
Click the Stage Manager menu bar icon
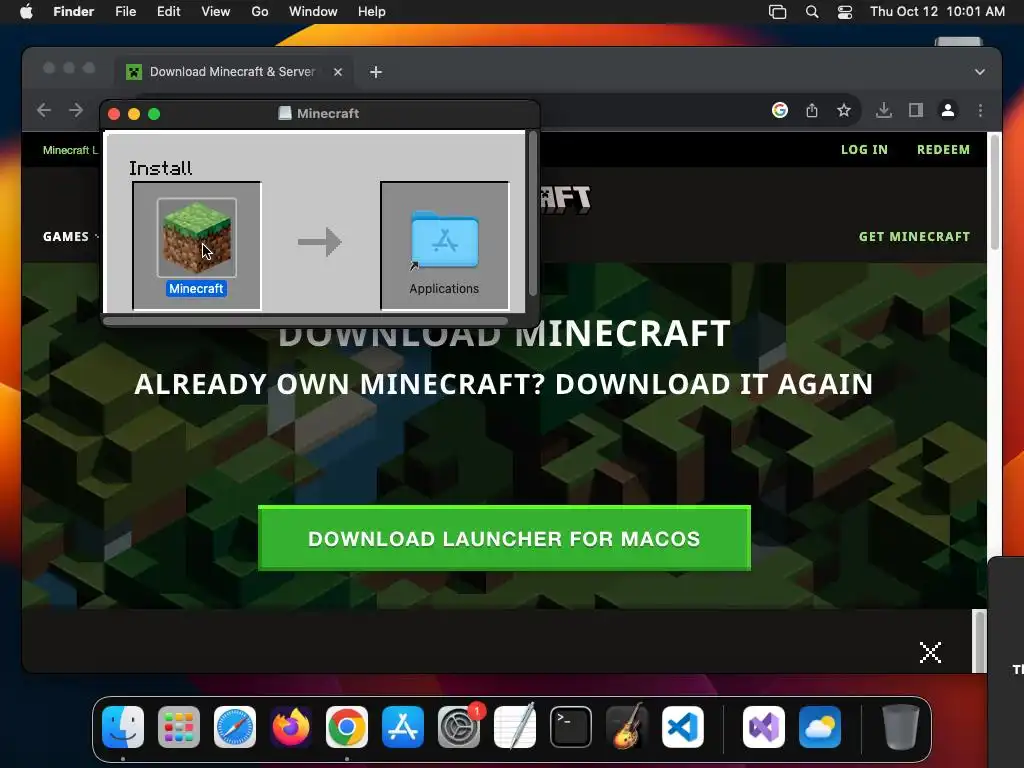(x=777, y=12)
